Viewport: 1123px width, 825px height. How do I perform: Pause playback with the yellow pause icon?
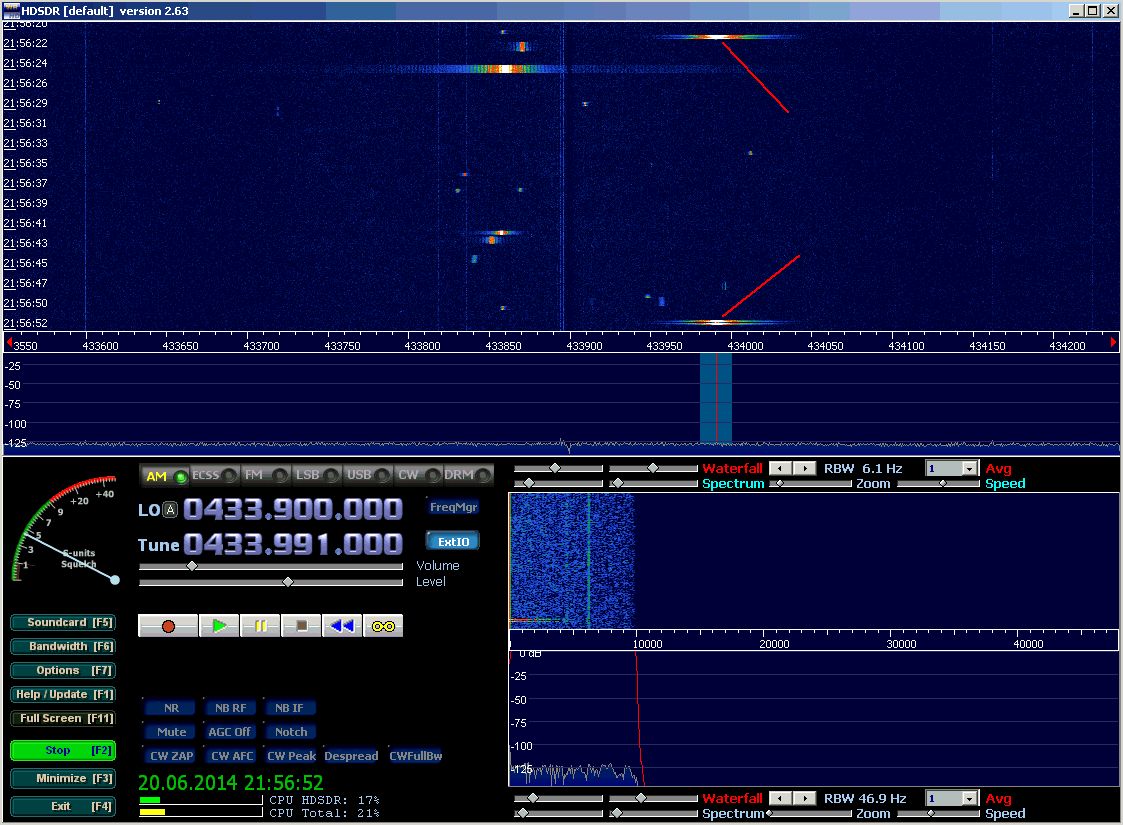pos(260,626)
